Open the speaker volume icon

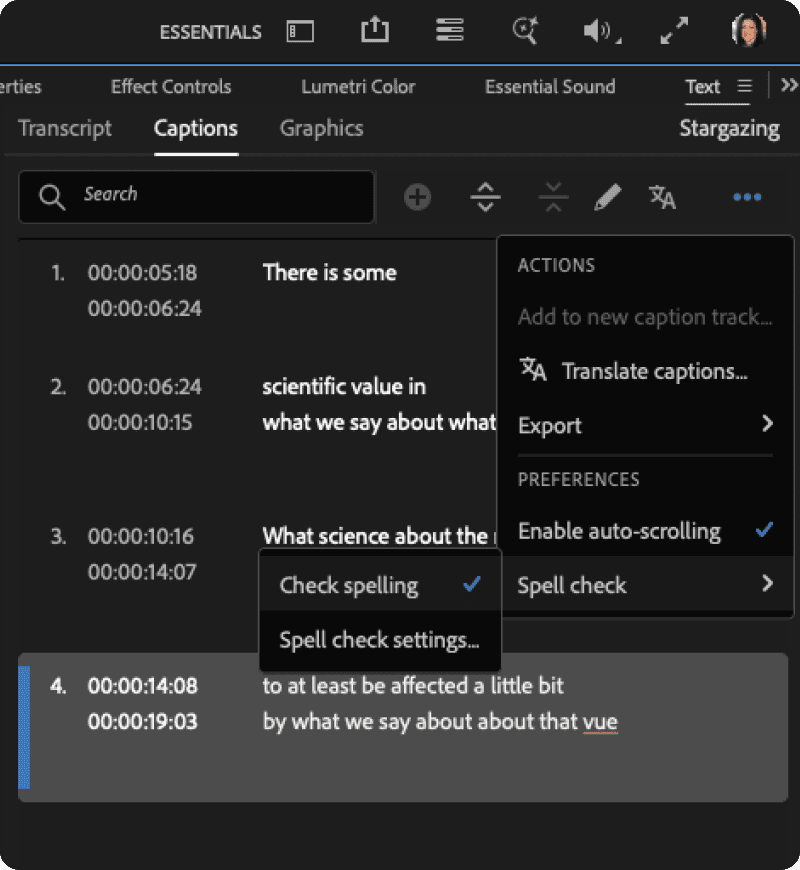(x=601, y=31)
